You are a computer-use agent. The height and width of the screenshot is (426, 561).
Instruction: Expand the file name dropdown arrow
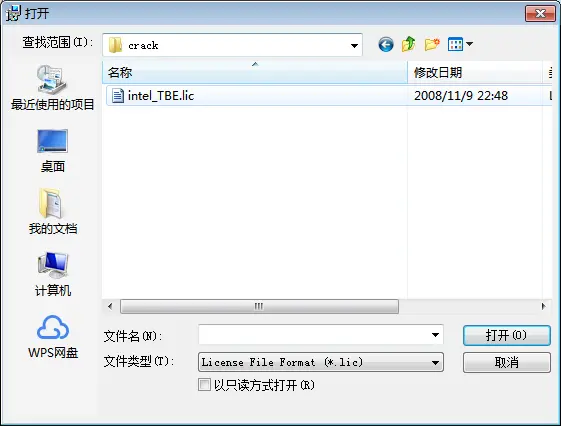[435, 335]
